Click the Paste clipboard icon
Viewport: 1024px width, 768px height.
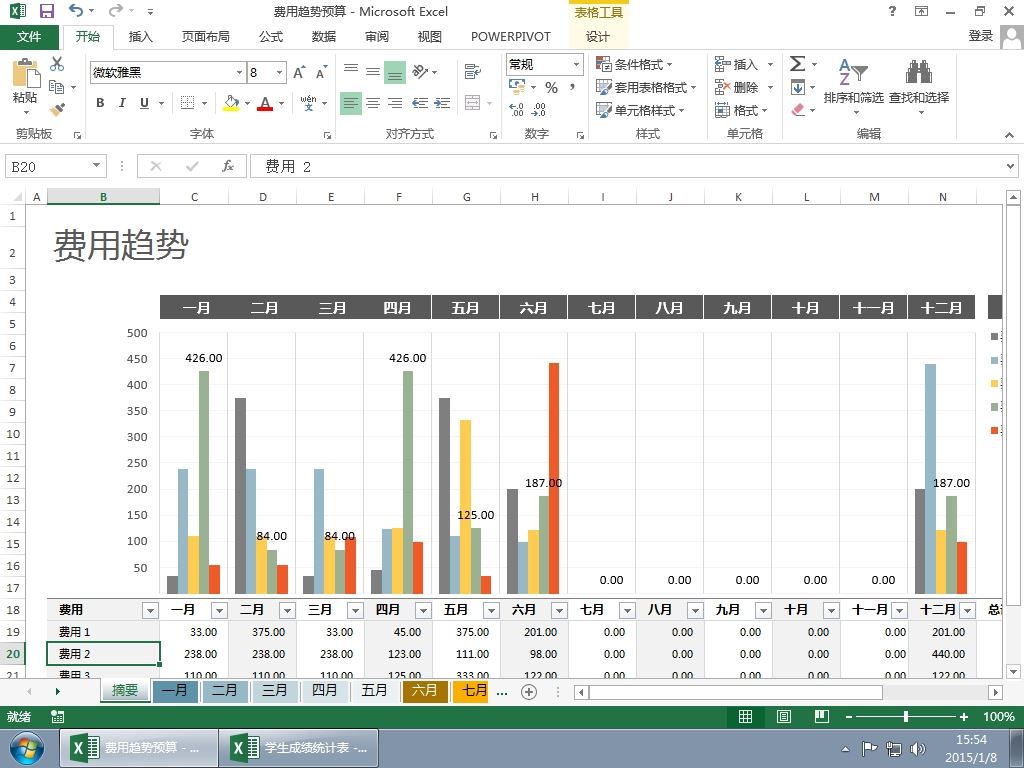26,73
